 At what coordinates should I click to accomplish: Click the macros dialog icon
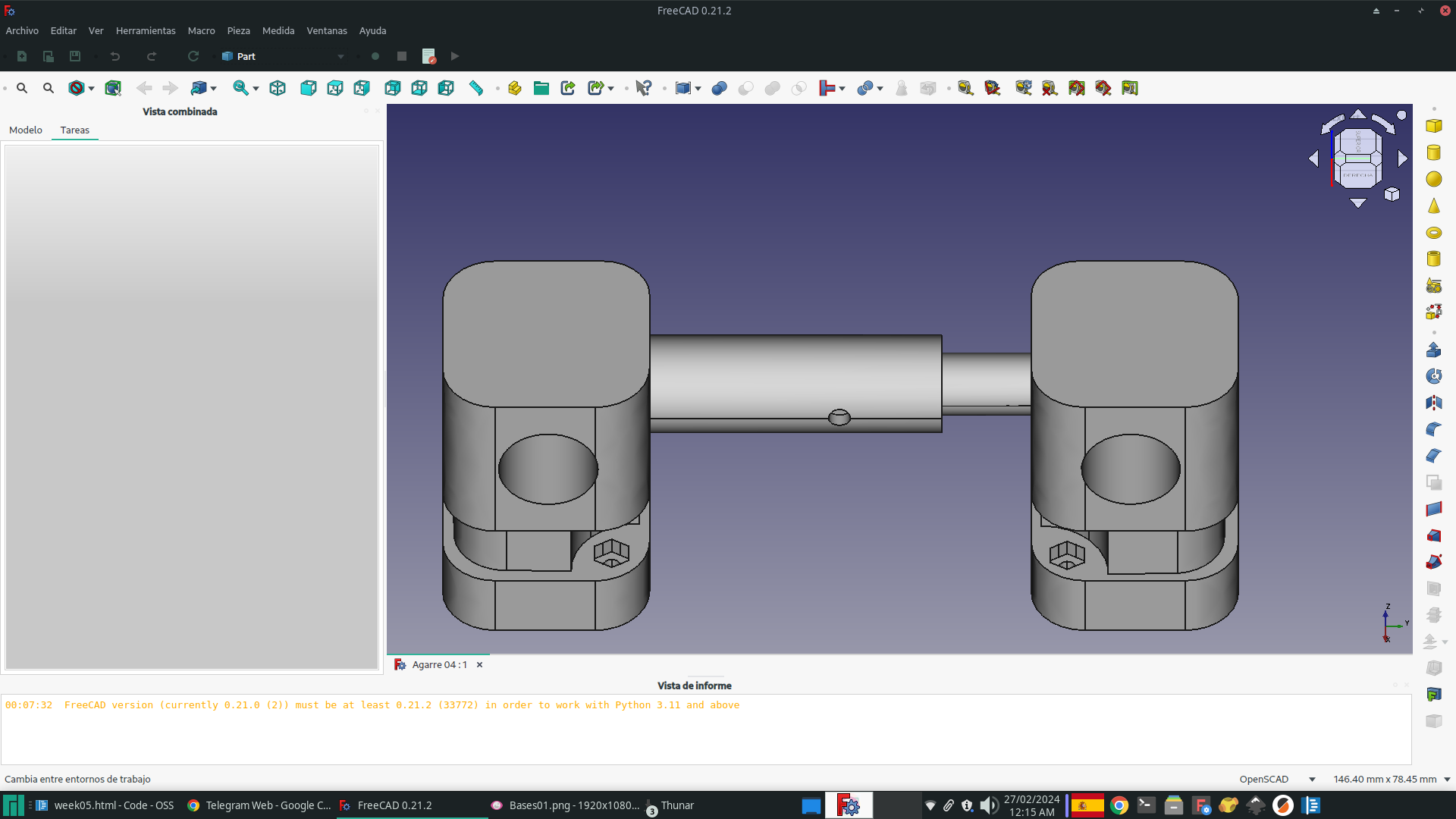coord(428,56)
